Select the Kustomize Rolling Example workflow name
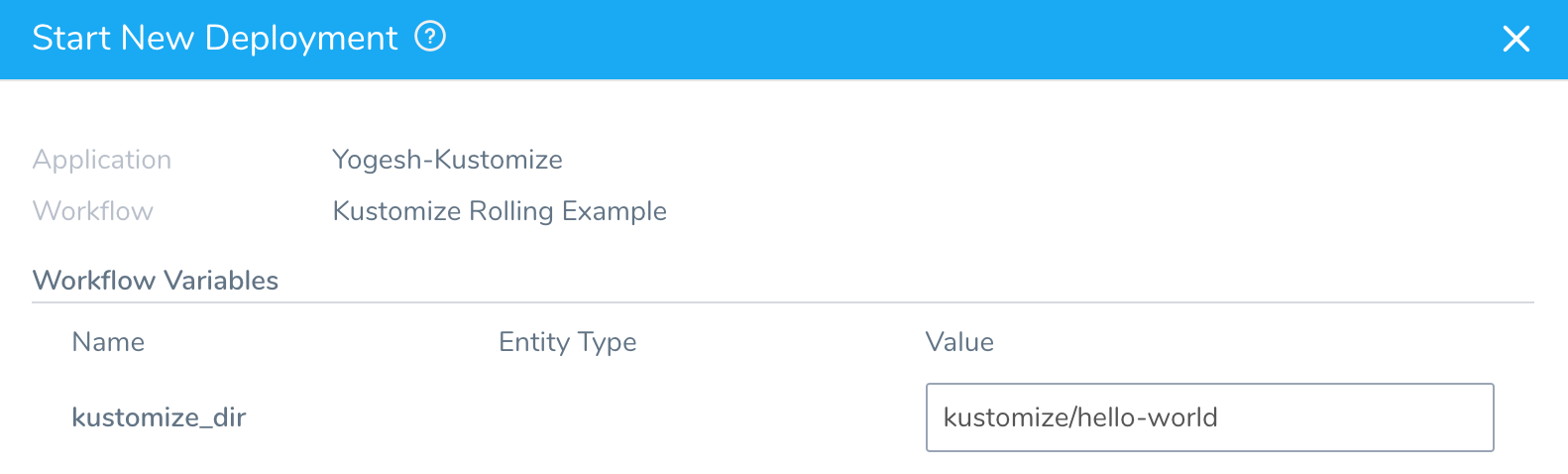This screenshot has height=474, width=1568. click(x=500, y=211)
